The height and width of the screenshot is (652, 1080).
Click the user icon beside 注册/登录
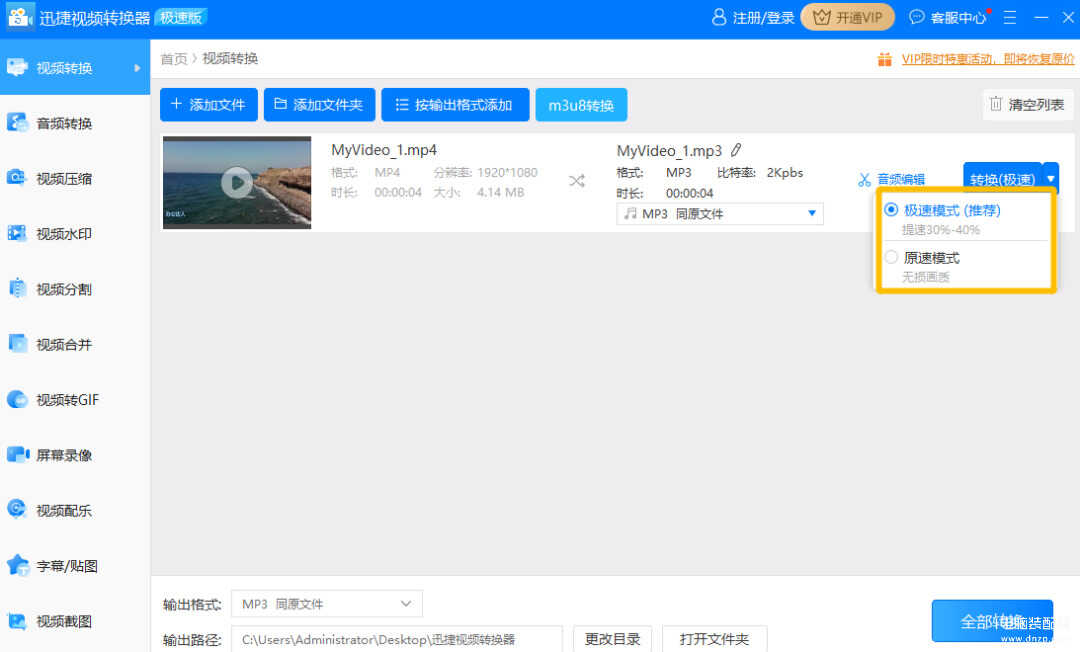coord(718,17)
